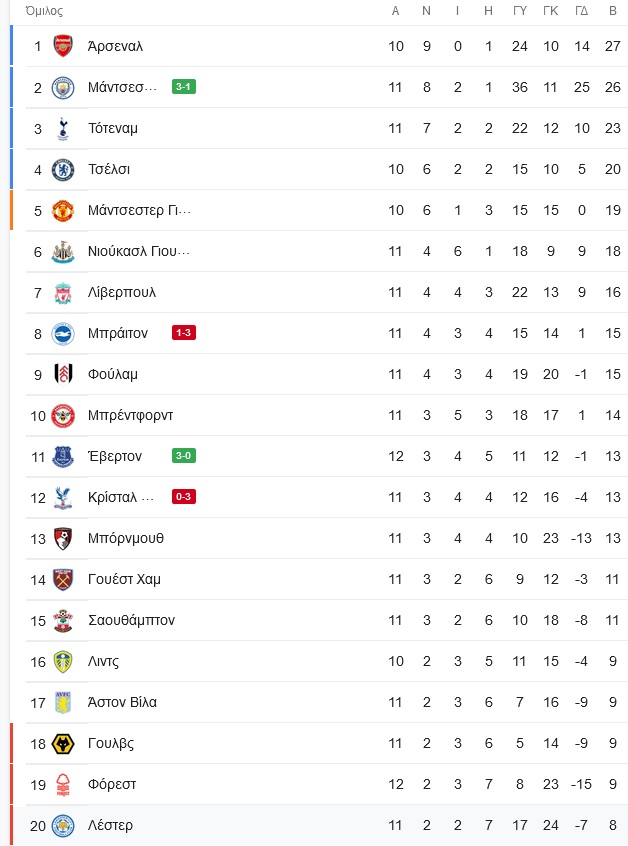This screenshot has height=846, width=628.
Task: Click the Chelsea club crest
Action: click(x=63, y=169)
